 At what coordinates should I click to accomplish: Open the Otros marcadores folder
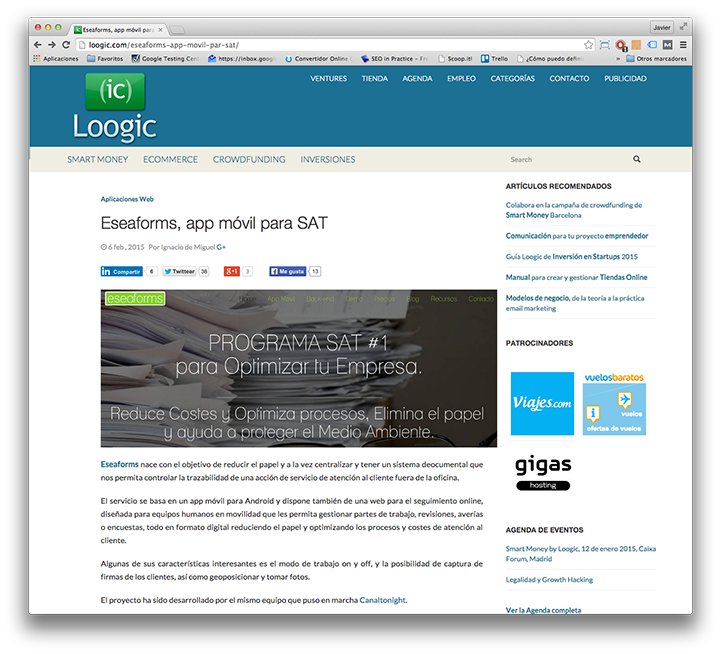point(656,58)
